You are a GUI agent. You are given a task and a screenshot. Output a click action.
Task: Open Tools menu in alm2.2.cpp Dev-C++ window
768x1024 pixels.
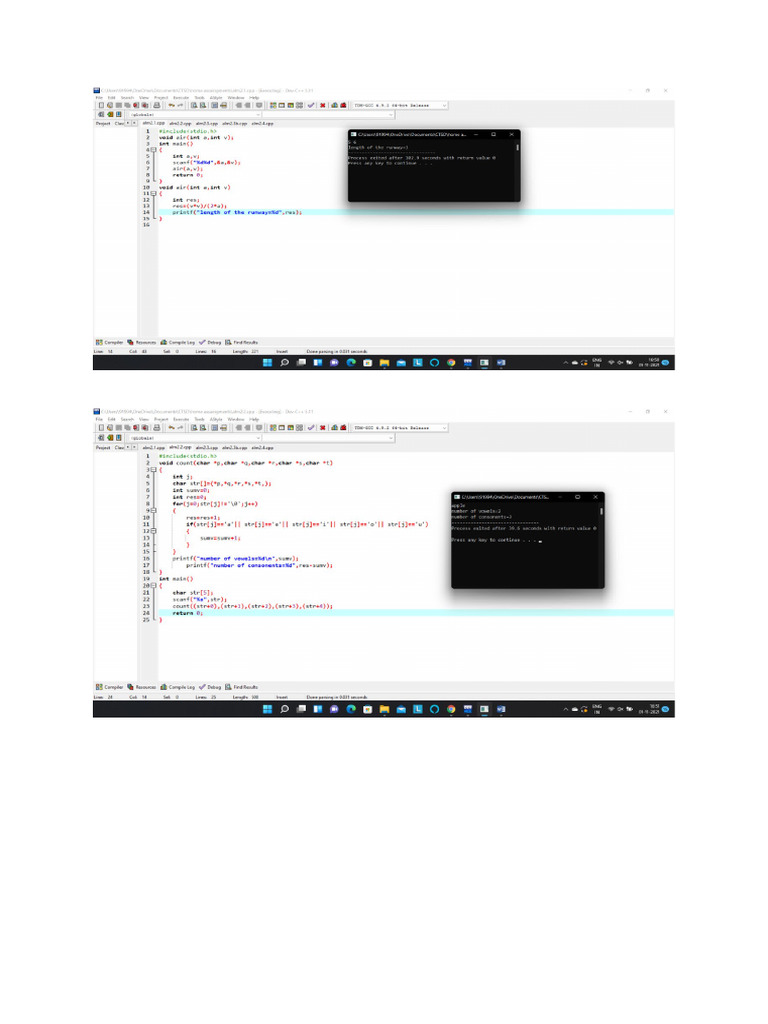point(200,419)
